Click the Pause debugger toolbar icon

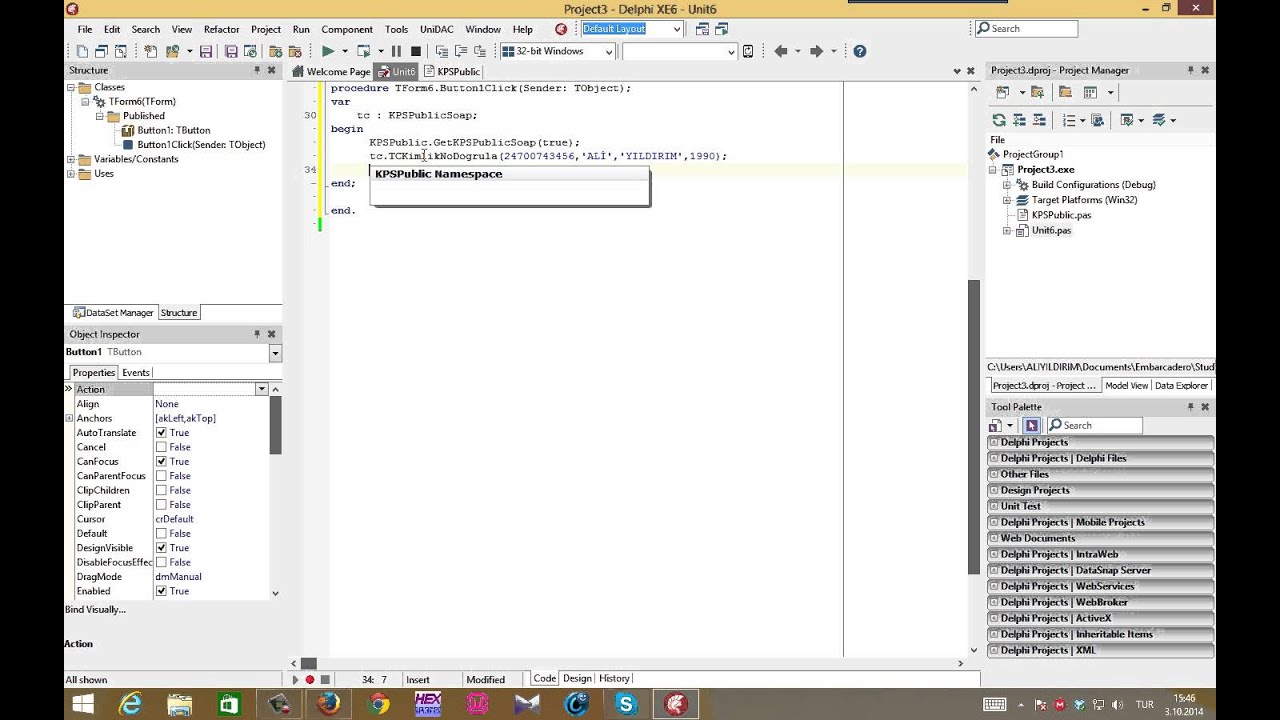[396, 51]
